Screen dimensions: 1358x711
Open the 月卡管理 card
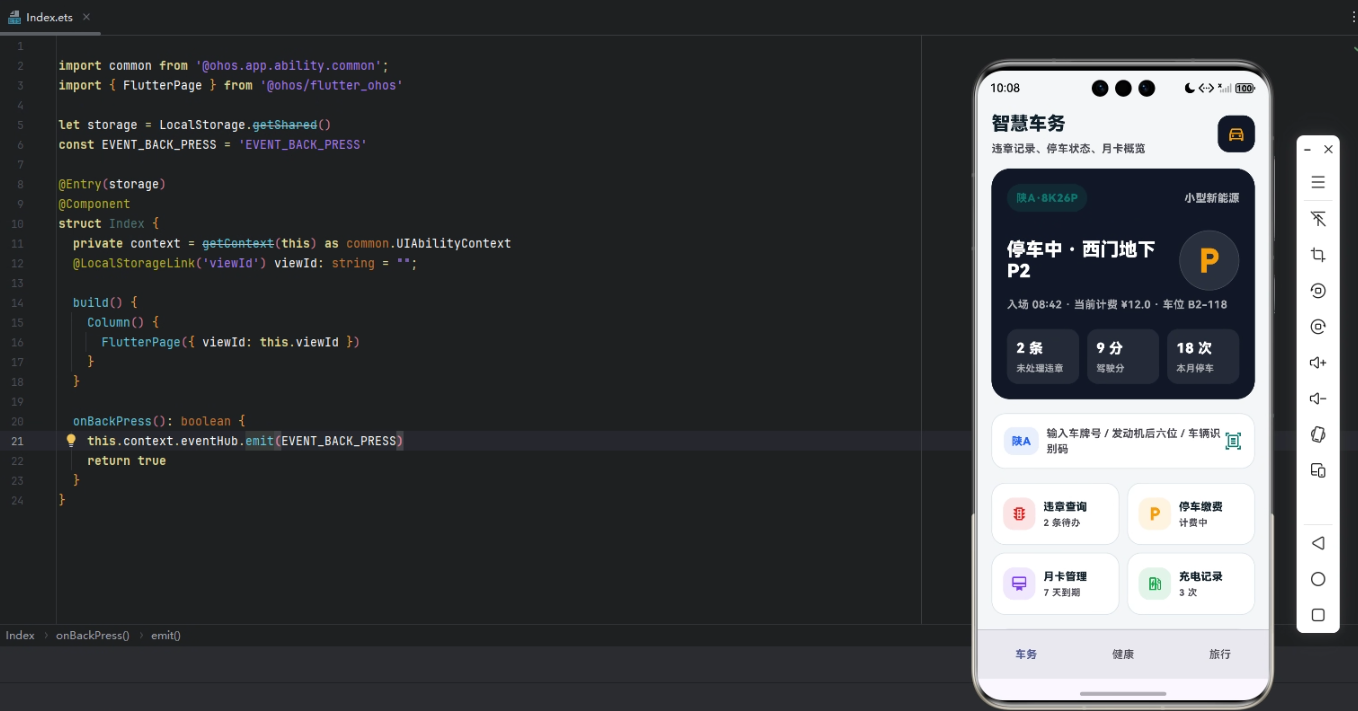(x=1055, y=583)
